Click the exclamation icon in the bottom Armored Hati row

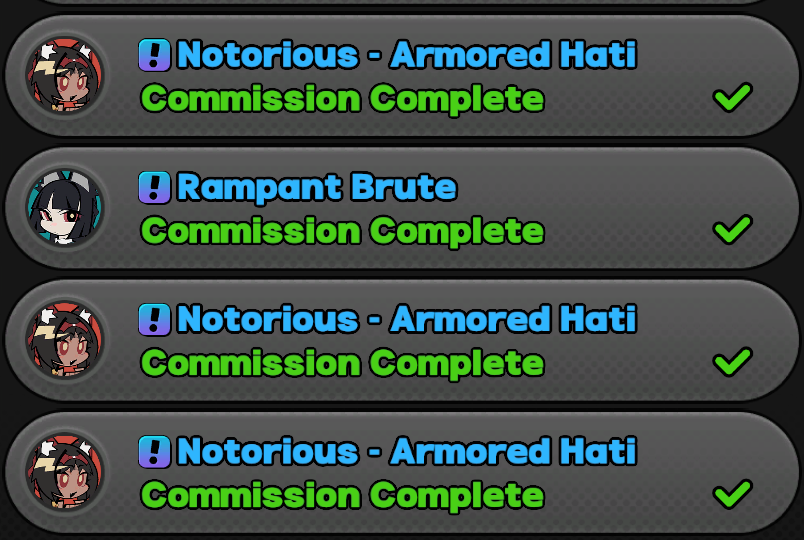click(154, 452)
